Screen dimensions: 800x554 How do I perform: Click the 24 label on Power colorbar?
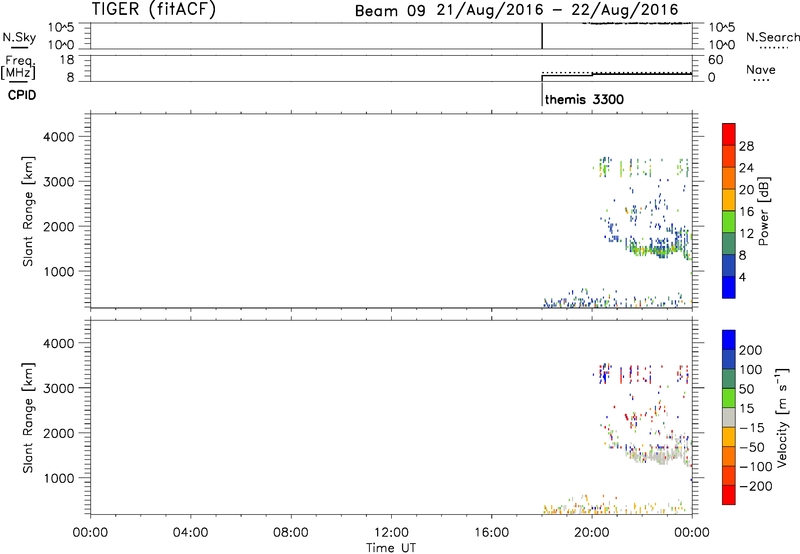click(746, 168)
